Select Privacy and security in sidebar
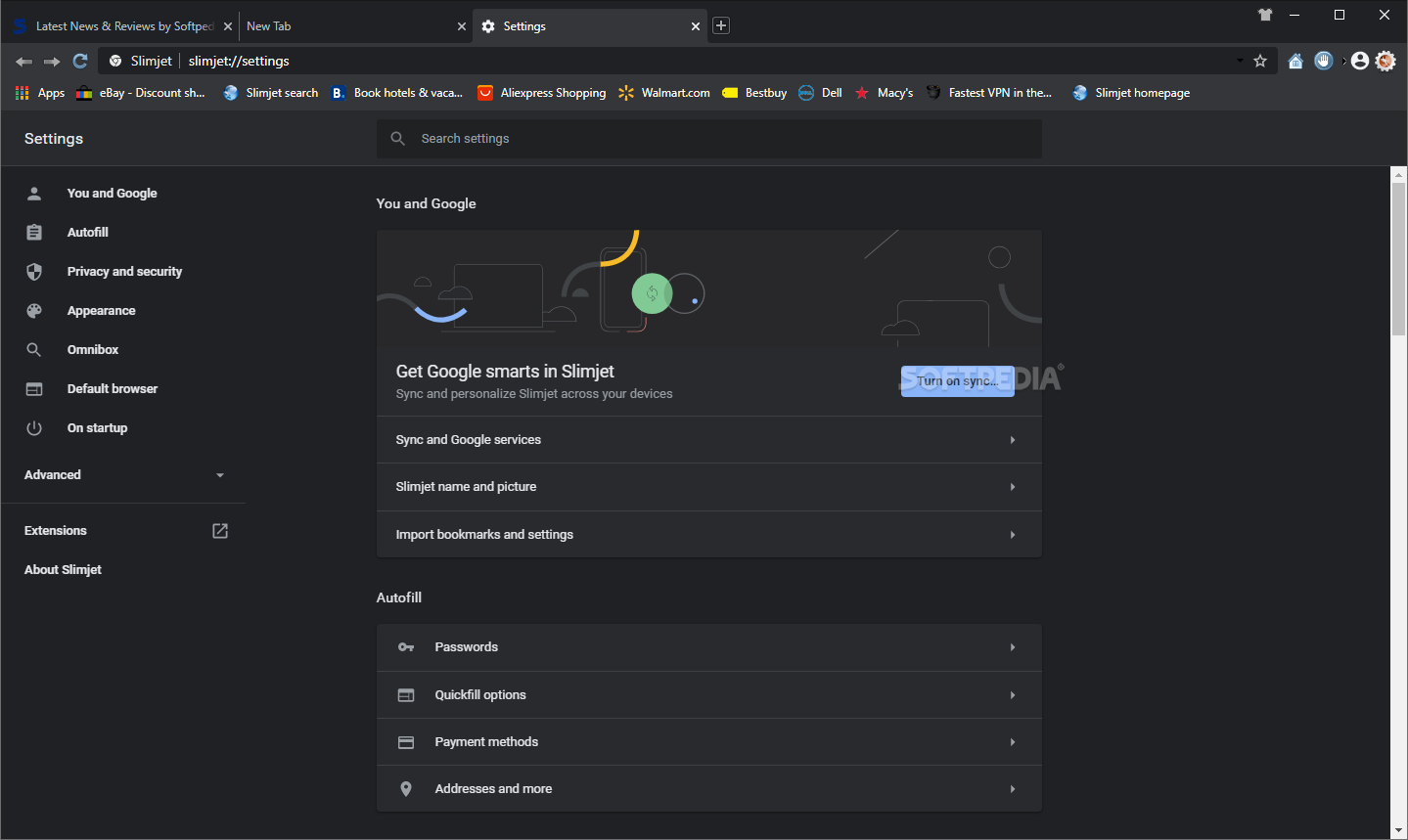This screenshot has width=1408, height=840. 124,272
